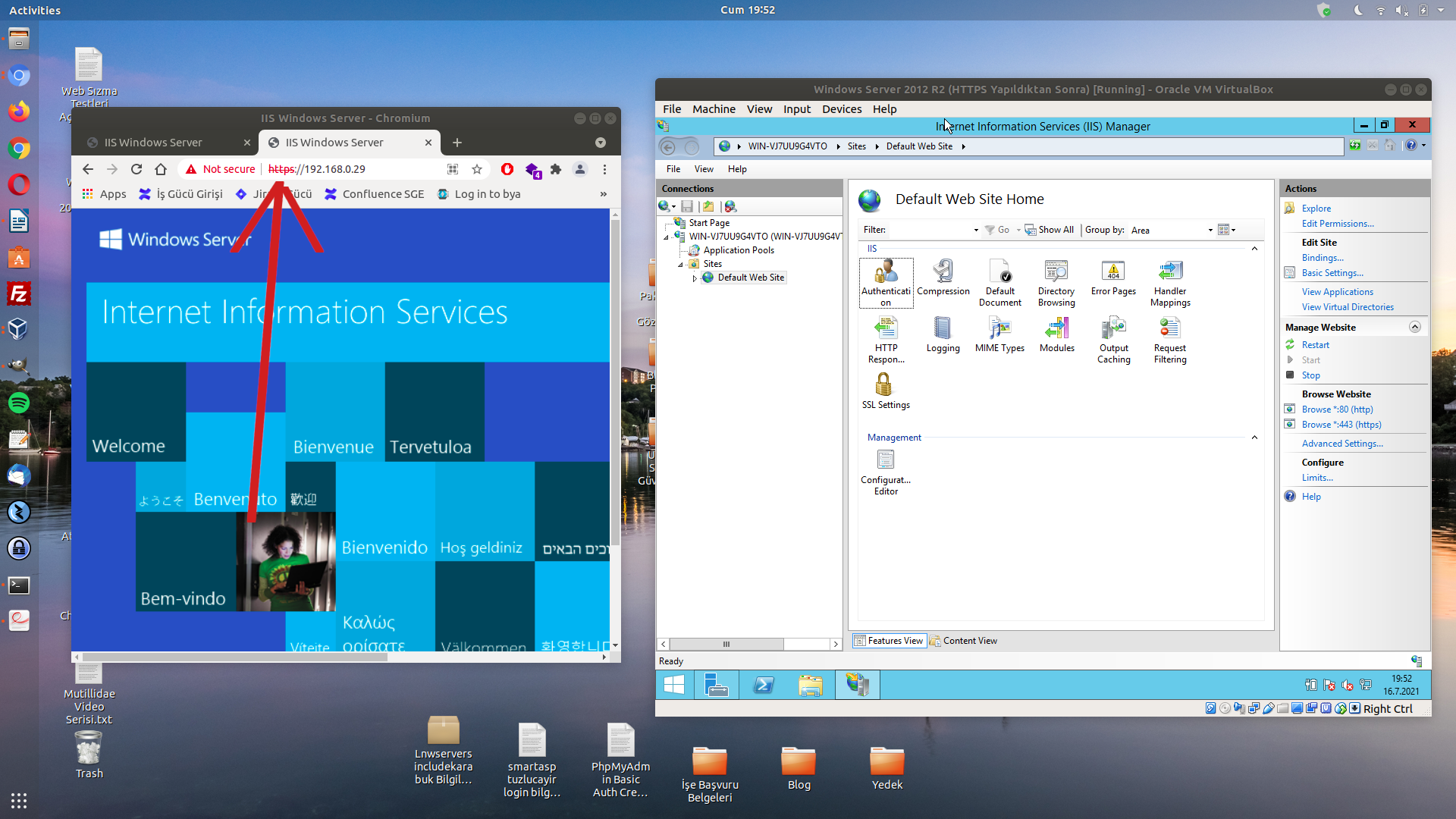Open IIS Manager File menu
This screenshot has height=819, width=1456.
(673, 169)
